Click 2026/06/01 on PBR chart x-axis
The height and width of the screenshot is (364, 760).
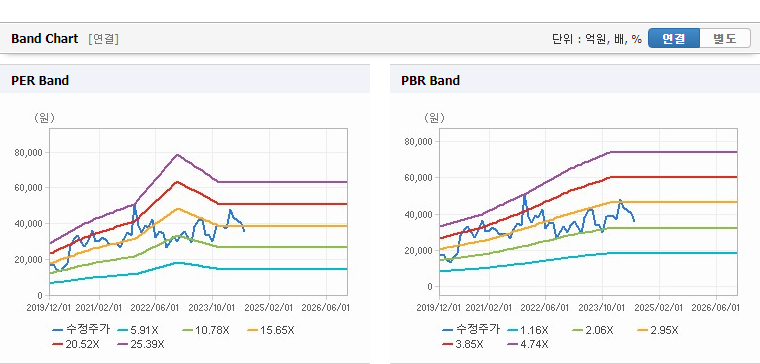click(x=715, y=308)
